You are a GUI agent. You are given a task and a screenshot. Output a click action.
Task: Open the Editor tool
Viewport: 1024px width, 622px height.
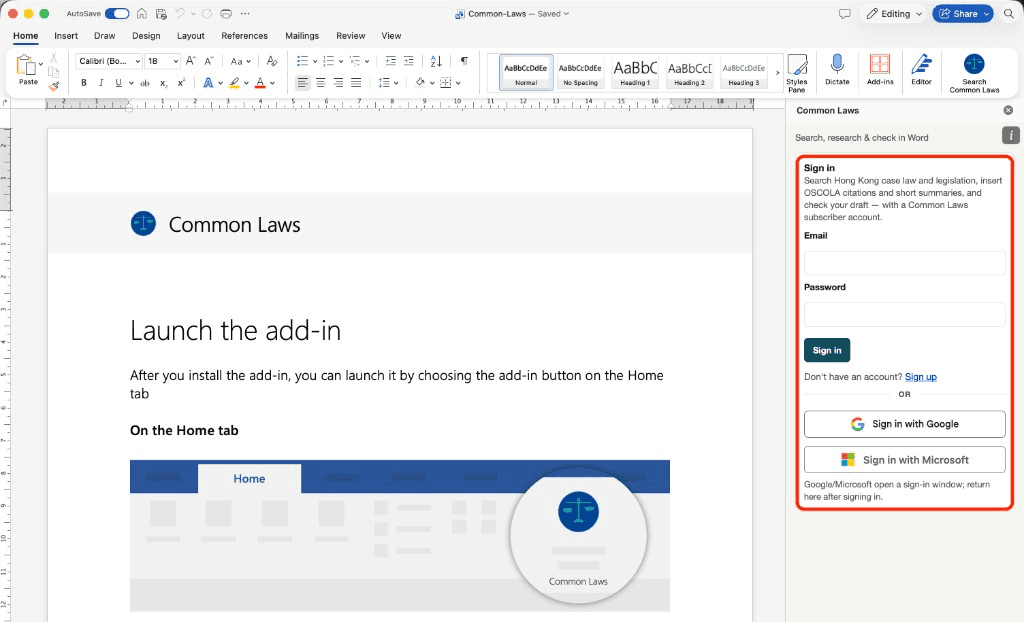coord(921,69)
